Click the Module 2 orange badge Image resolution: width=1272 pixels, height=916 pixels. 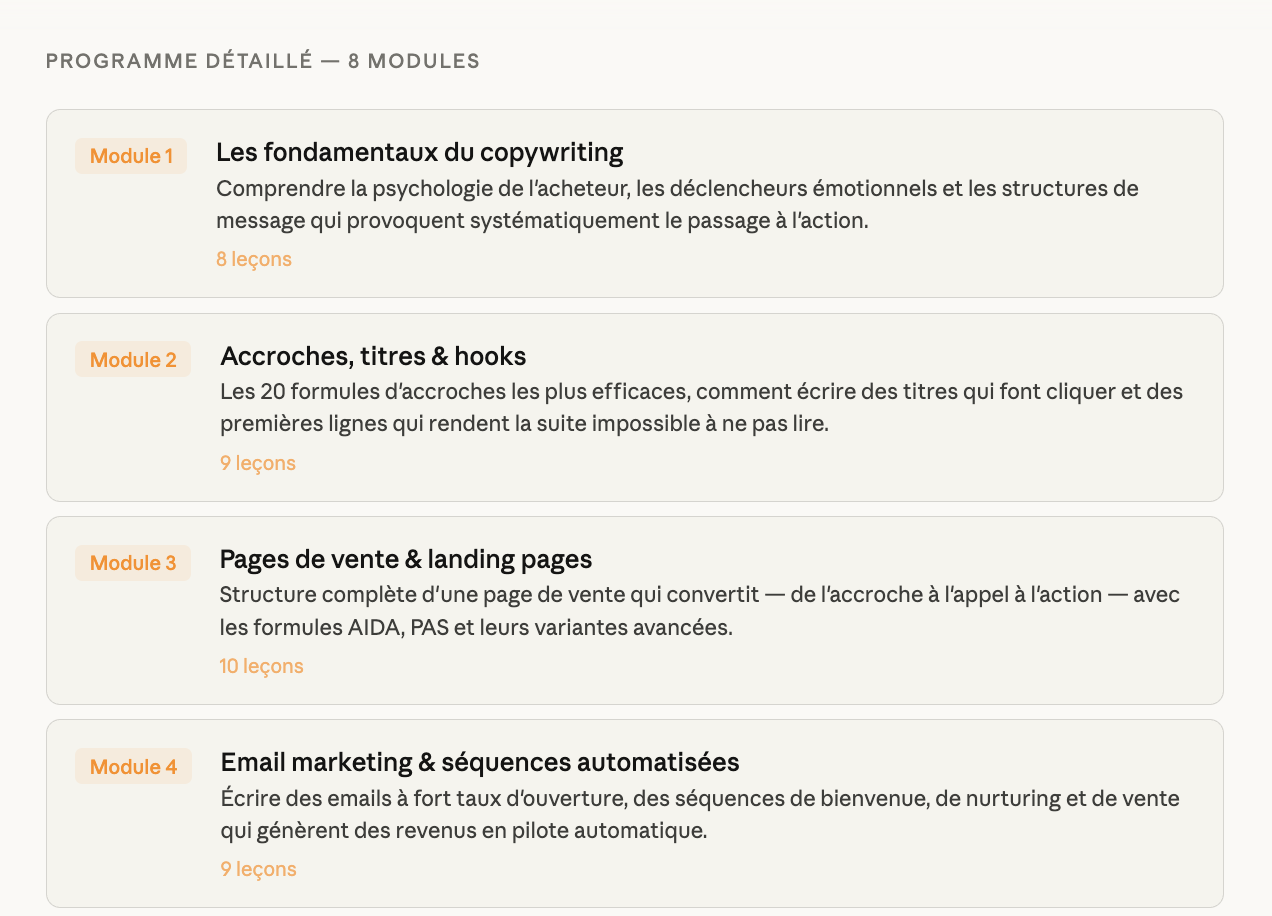133,360
